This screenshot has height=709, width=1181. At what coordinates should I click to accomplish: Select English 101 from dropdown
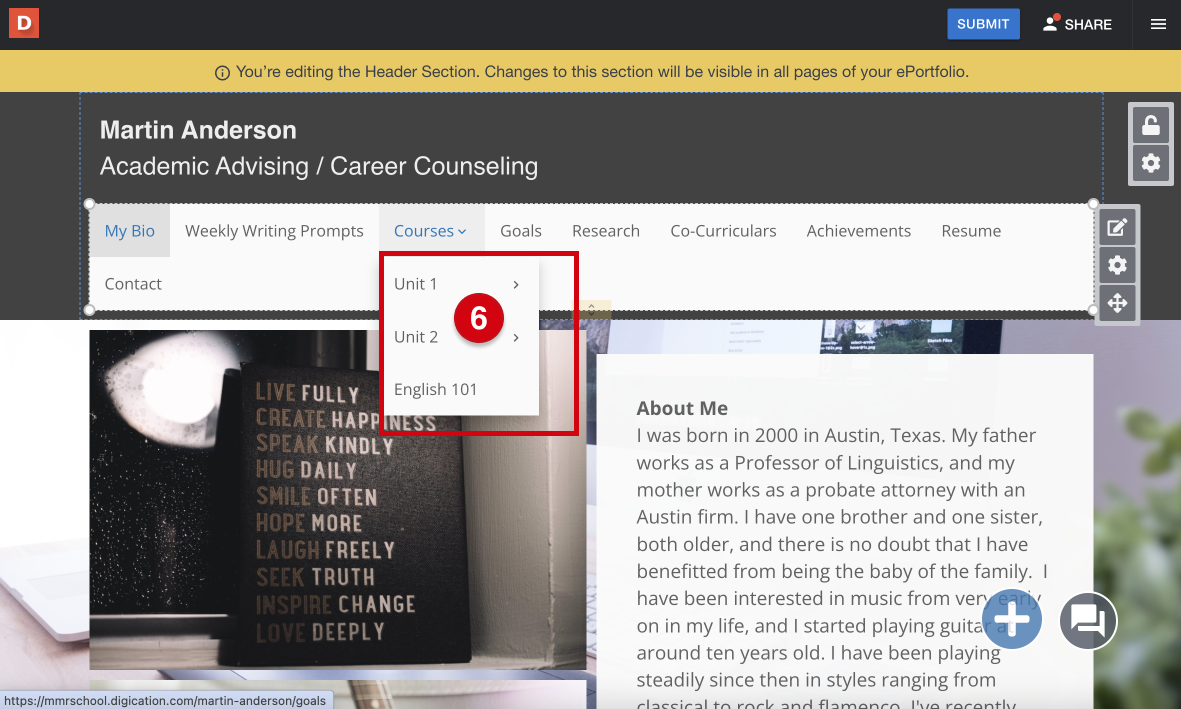point(435,389)
